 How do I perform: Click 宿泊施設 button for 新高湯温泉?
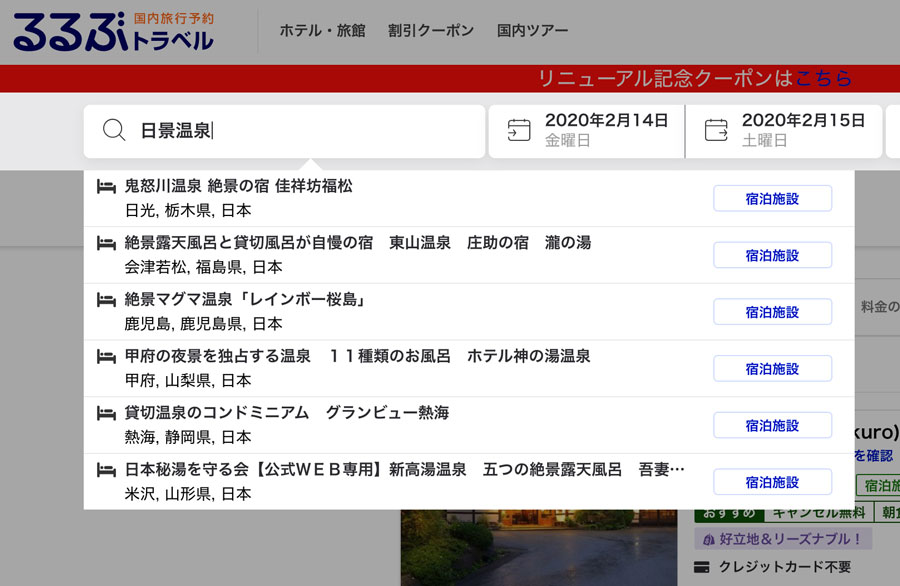(773, 482)
